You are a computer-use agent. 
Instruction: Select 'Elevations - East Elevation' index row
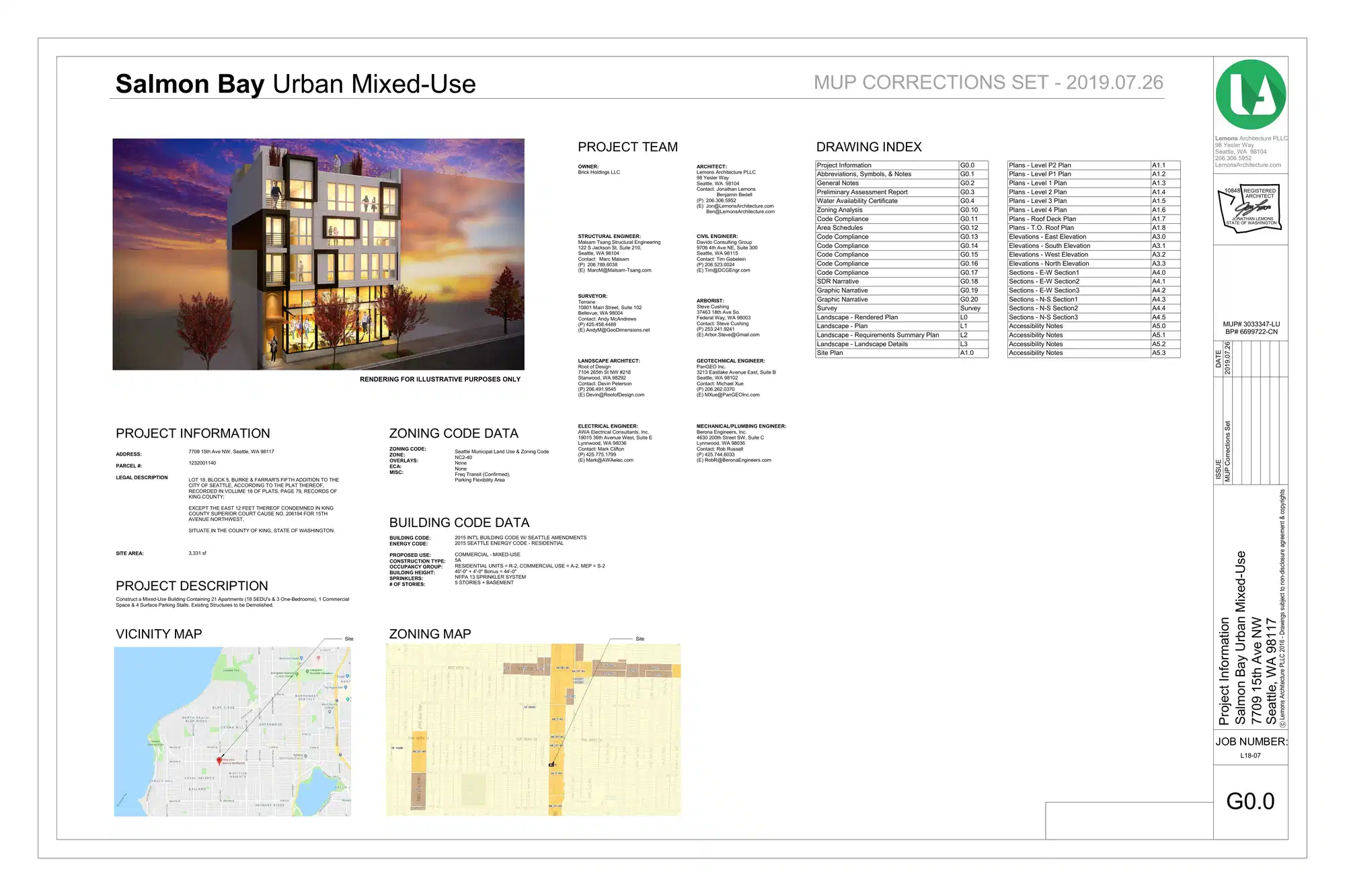coord(1093,237)
